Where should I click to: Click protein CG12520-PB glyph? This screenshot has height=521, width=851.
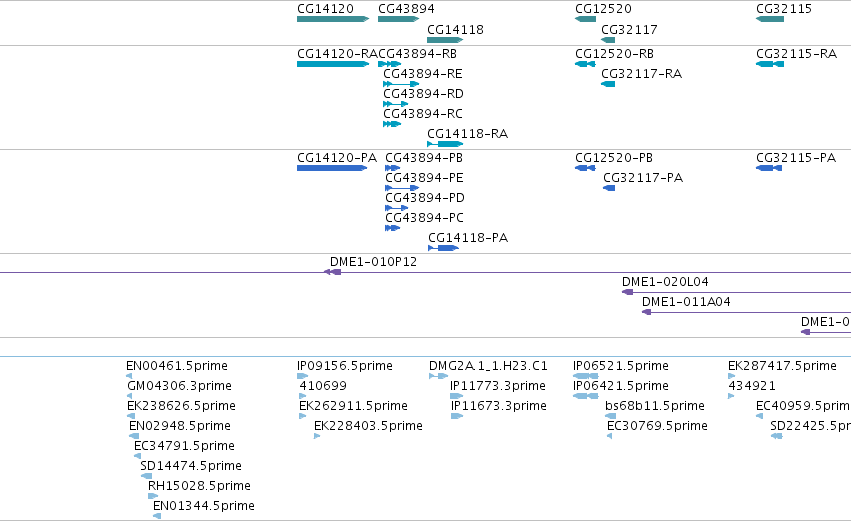pyautogui.click(x=586, y=168)
